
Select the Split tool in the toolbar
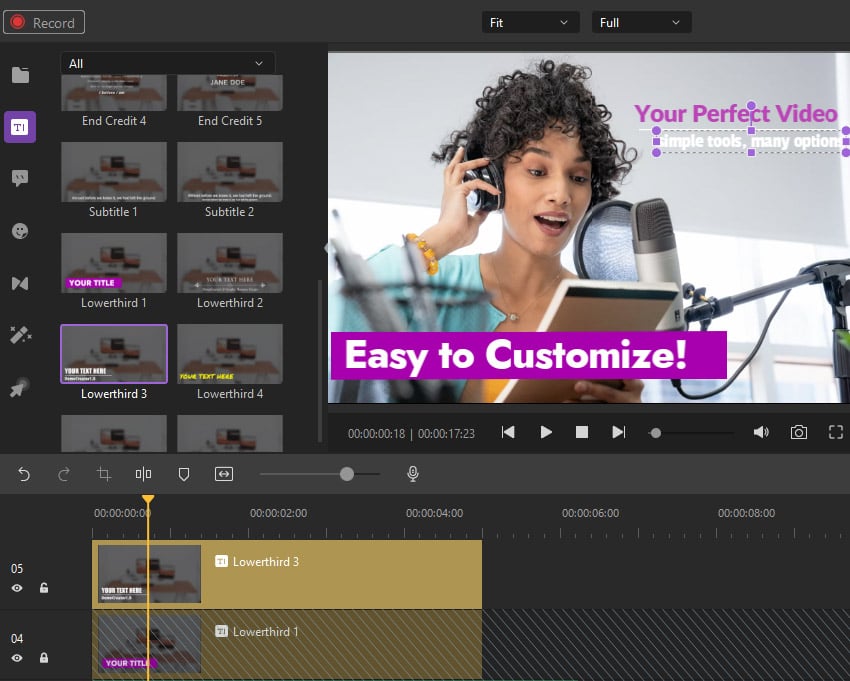(143, 473)
